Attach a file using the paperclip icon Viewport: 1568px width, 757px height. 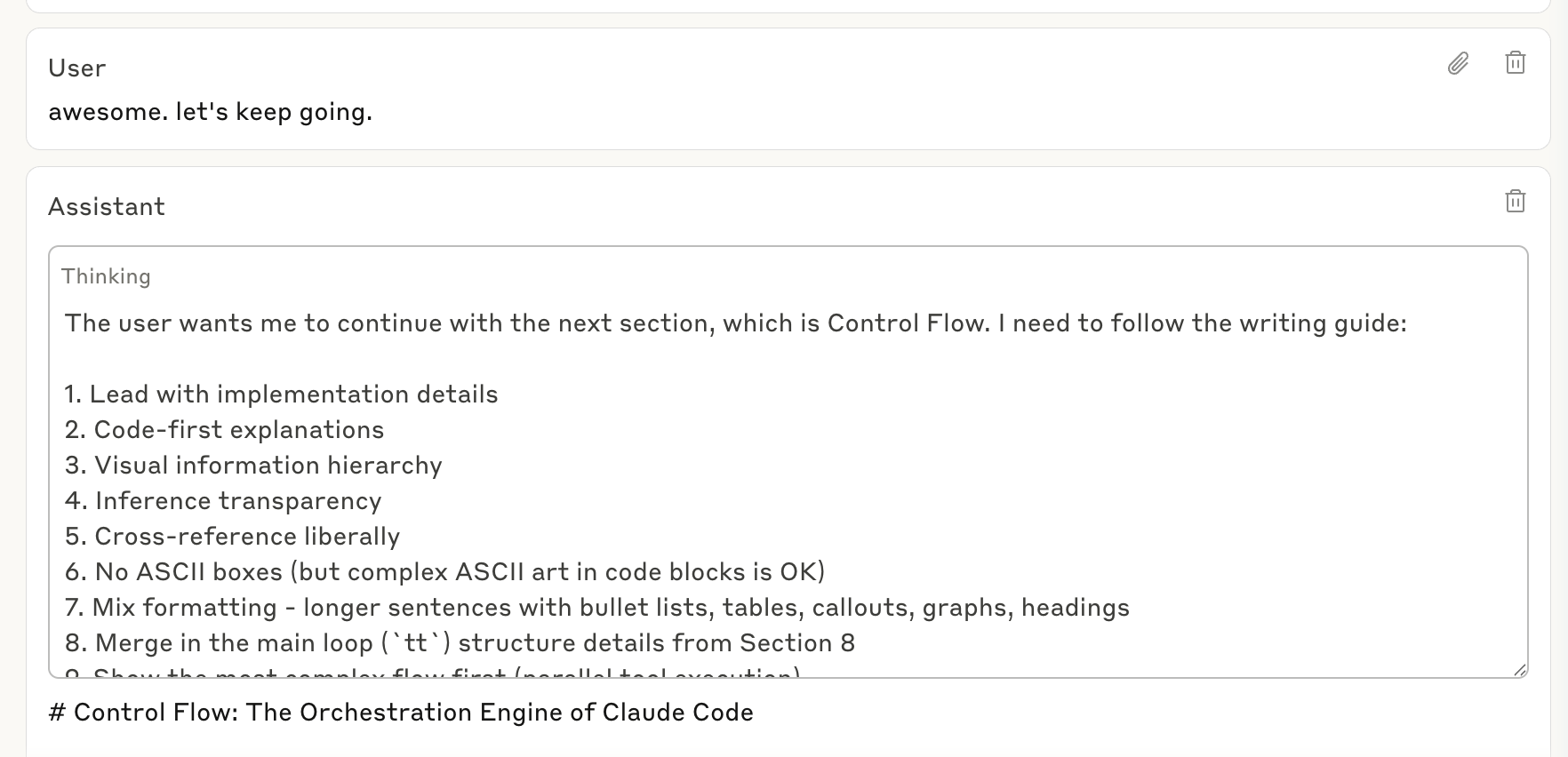tap(1458, 63)
